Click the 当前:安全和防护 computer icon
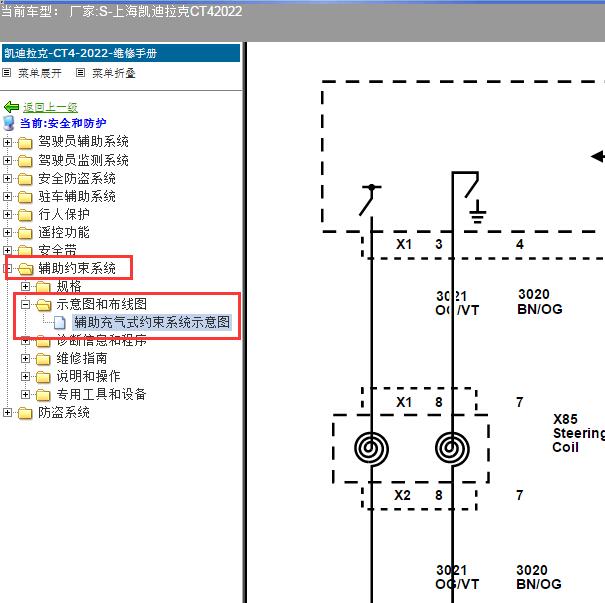 tap(8, 123)
